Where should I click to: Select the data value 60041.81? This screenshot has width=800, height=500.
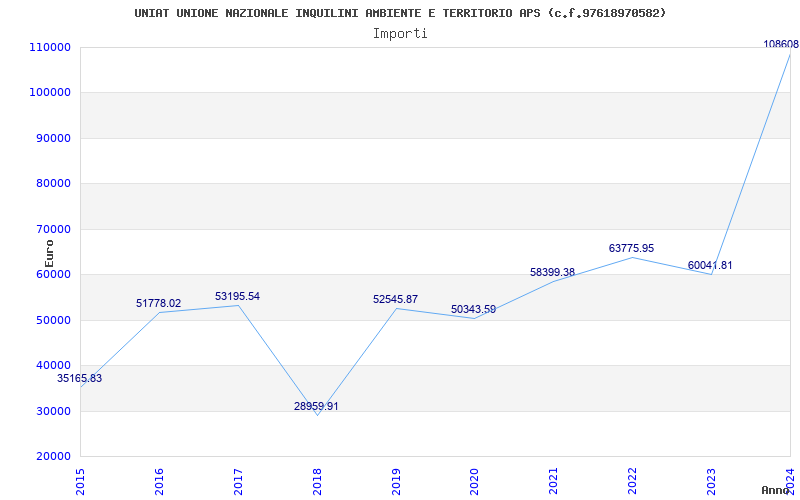710,265
